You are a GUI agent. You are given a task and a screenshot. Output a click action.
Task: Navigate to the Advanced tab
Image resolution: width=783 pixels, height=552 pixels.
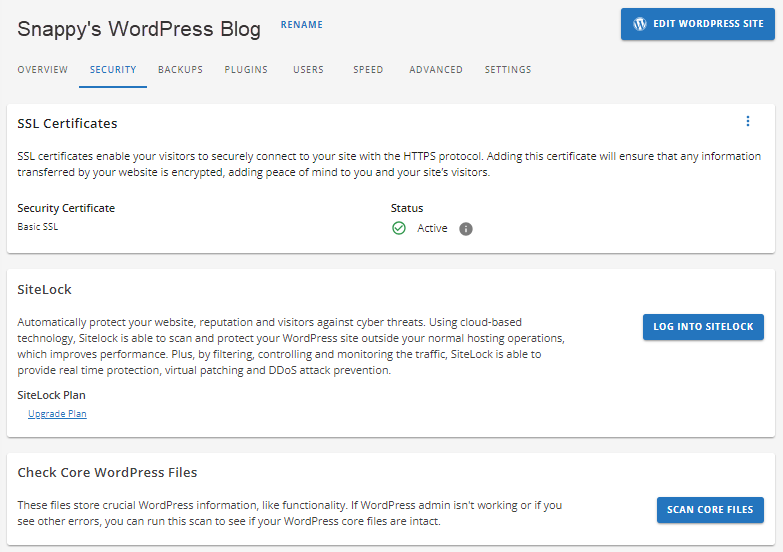(x=436, y=70)
